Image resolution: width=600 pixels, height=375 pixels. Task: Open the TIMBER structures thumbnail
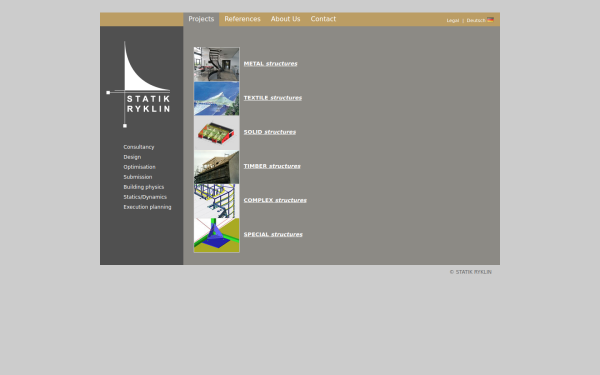click(x=217, y=167)
